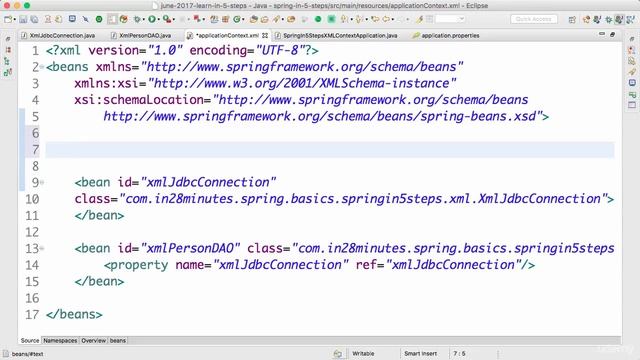
Task: Open the Search dropdown arrow
Action: coord(283,19)
